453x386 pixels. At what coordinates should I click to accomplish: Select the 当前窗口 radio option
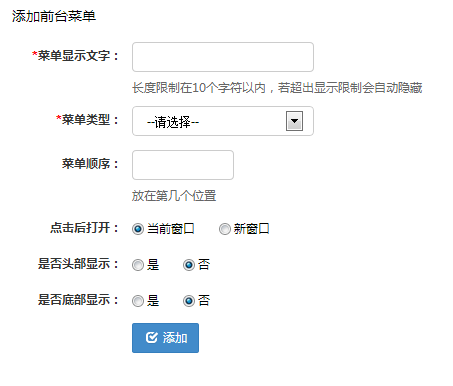[x=138, y=229]
